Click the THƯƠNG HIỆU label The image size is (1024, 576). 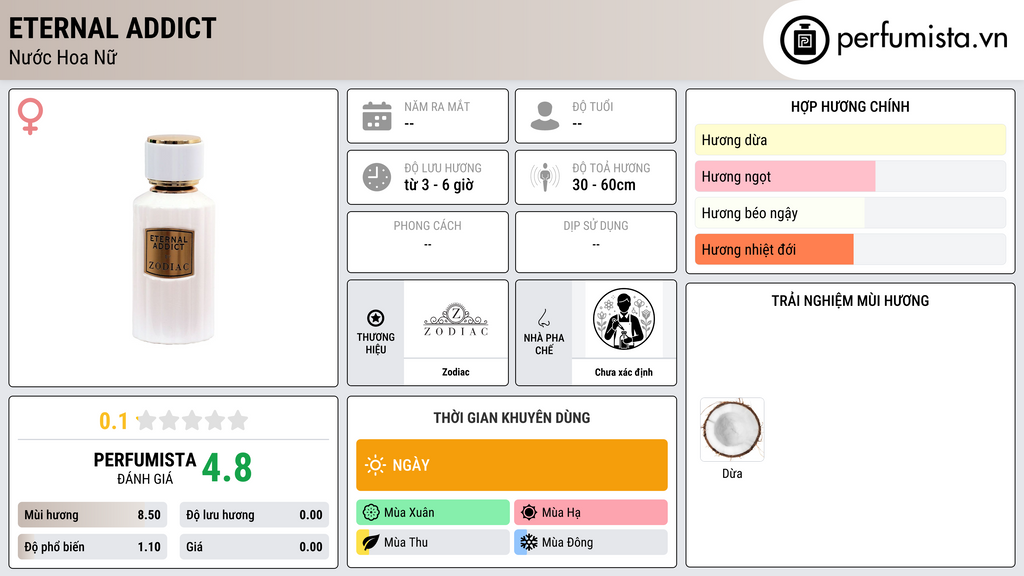376,344
